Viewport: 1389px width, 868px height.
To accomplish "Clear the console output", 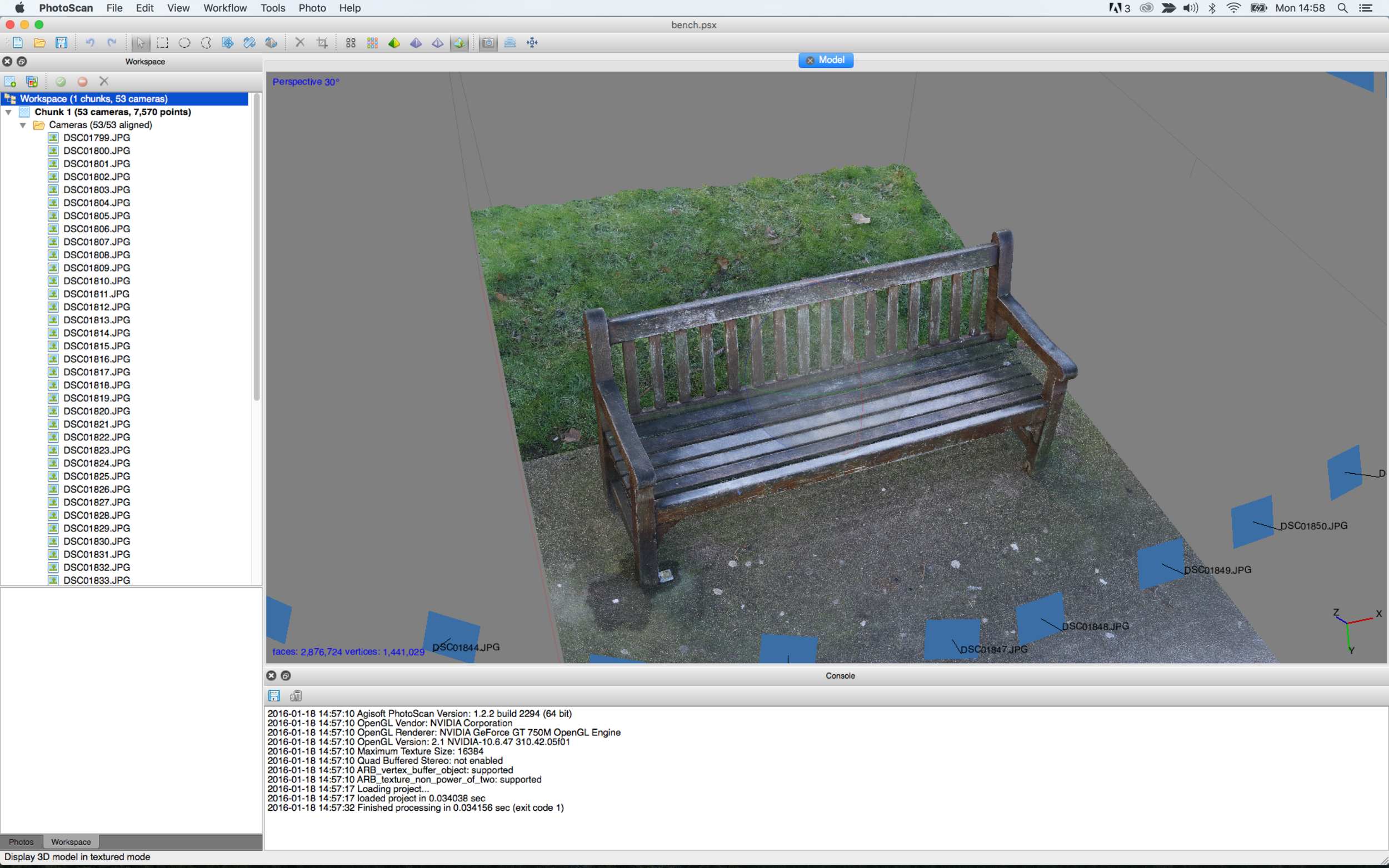I will (x=296, y=696).
